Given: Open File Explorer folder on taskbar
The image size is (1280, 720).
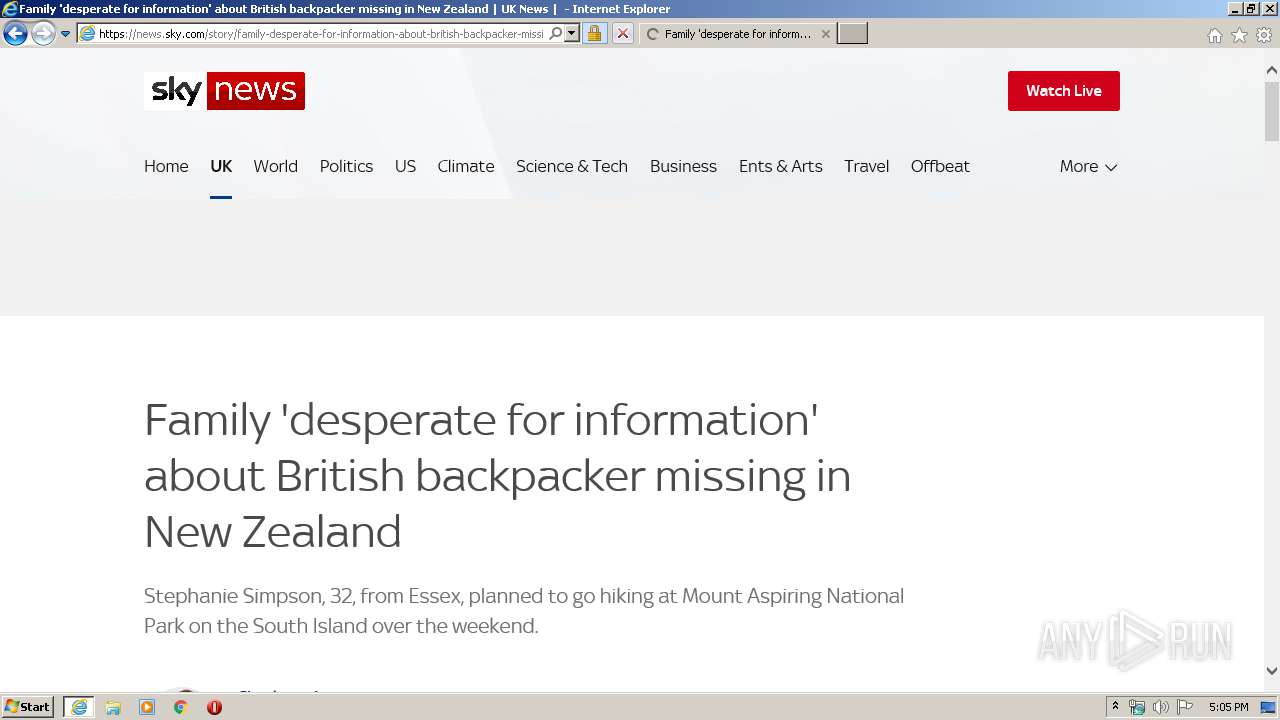Looking at the screenshot, I should tap(113, 707).
